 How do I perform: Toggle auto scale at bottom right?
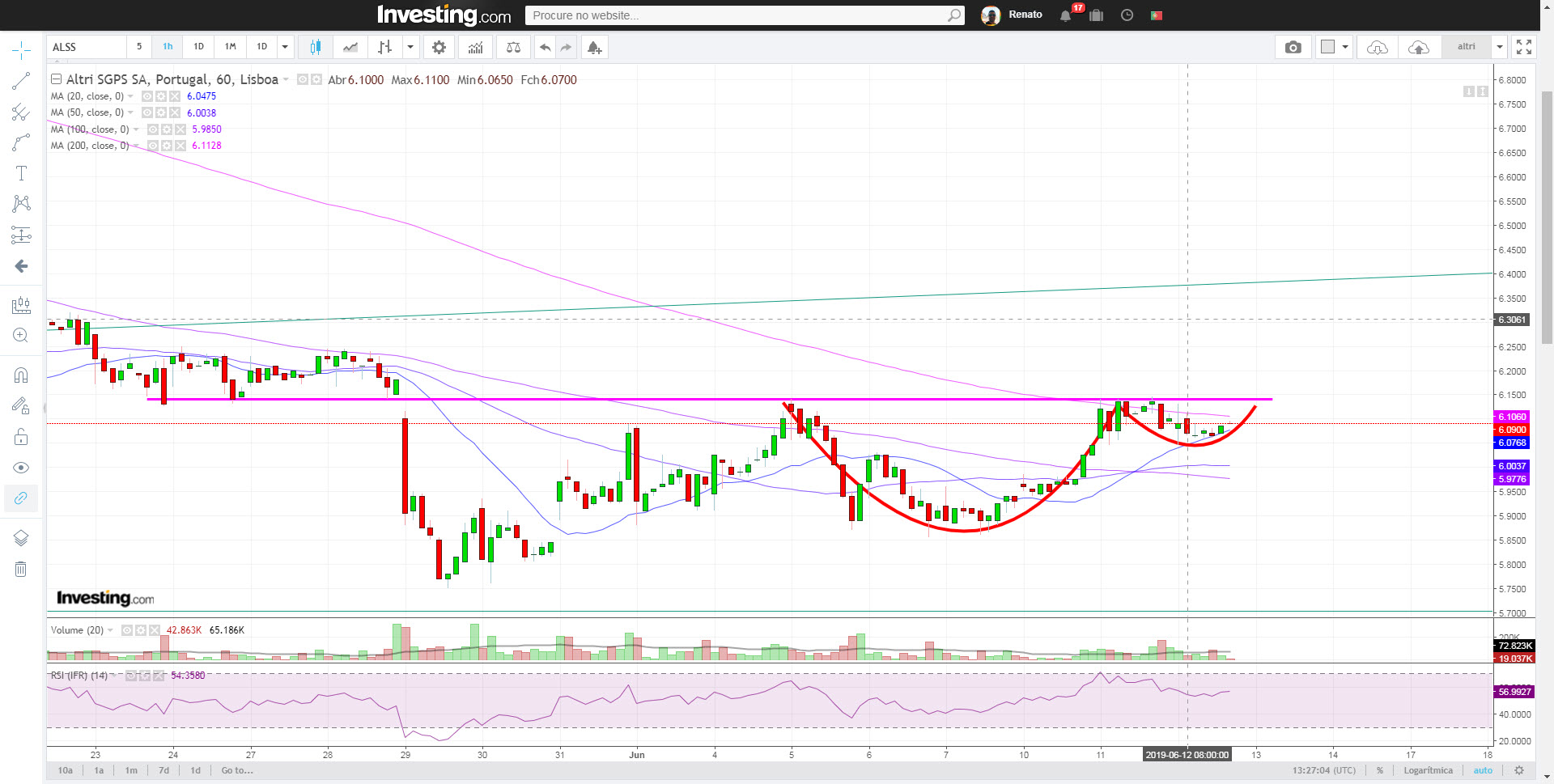pos(1483,770)
